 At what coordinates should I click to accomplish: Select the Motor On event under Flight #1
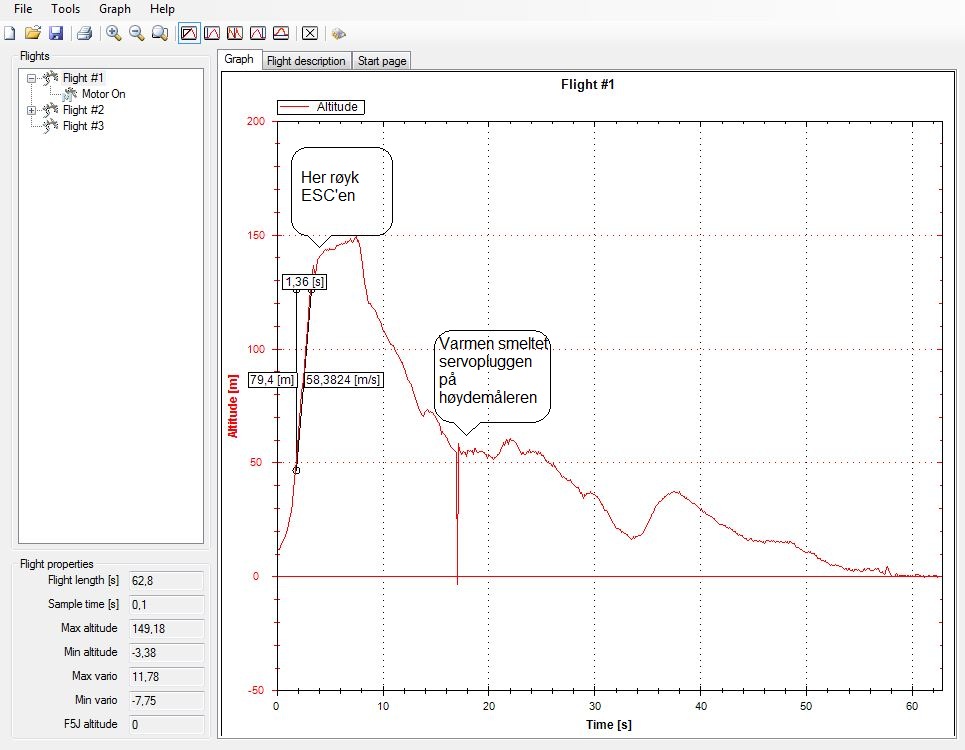click(x=103, y=94)
